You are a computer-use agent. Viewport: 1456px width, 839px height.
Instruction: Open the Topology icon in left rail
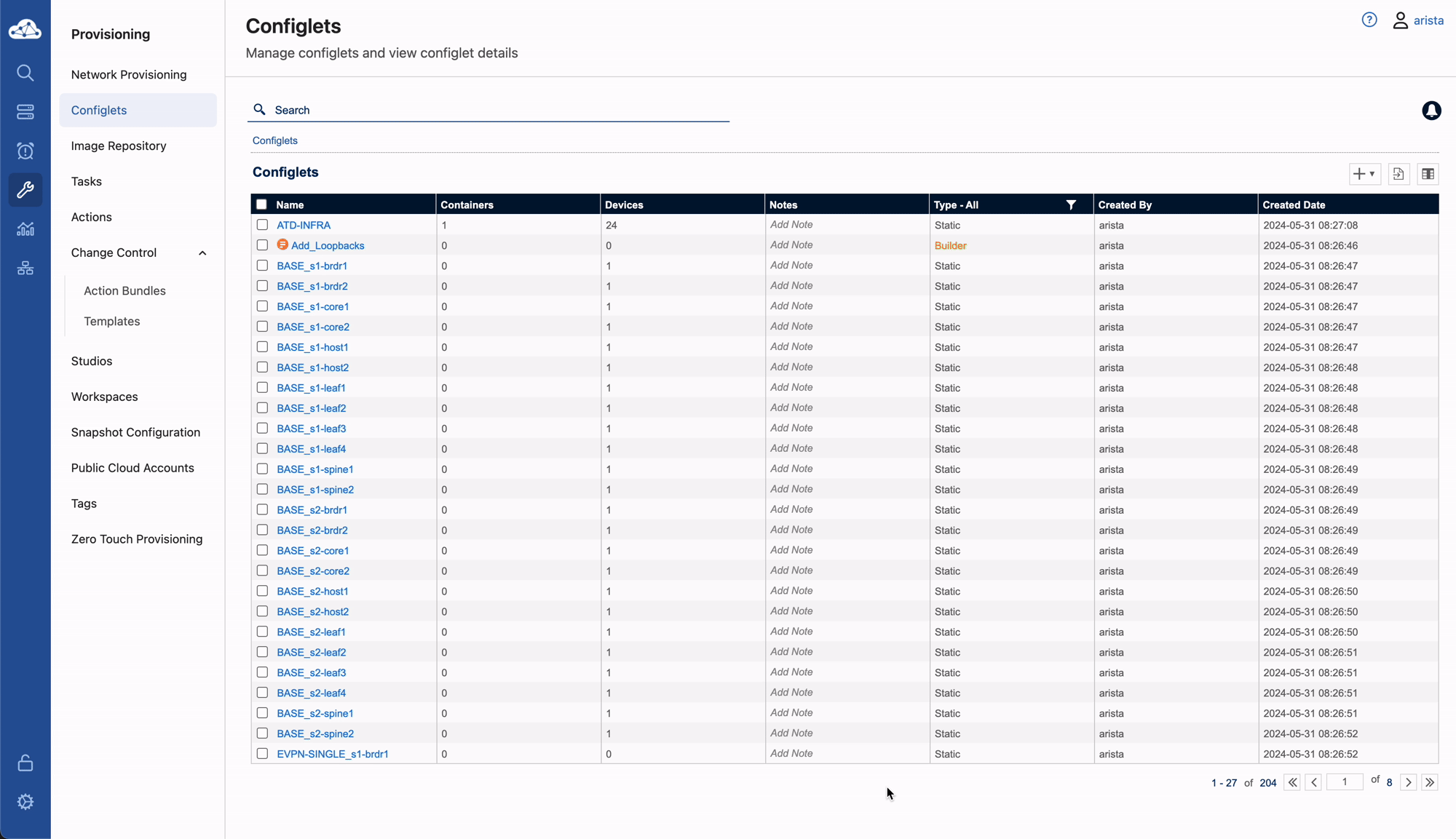[25, 269]
